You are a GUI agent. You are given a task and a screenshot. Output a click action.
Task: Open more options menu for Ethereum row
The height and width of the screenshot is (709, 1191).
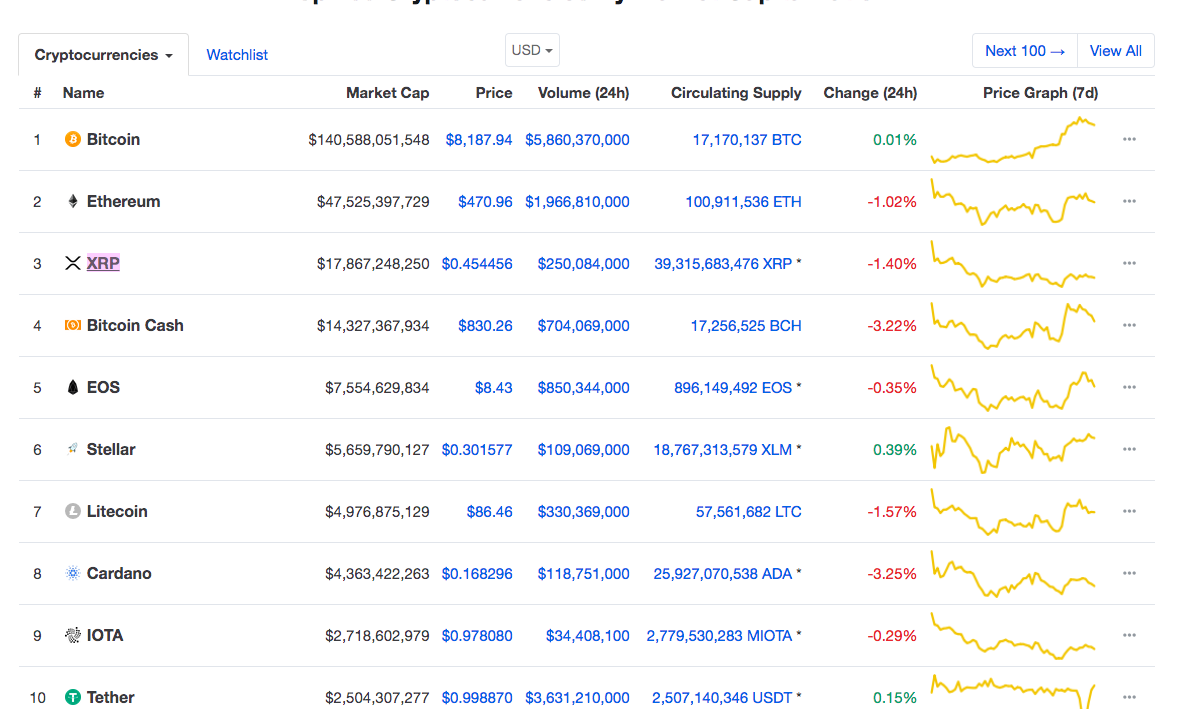pos(1129,201)
